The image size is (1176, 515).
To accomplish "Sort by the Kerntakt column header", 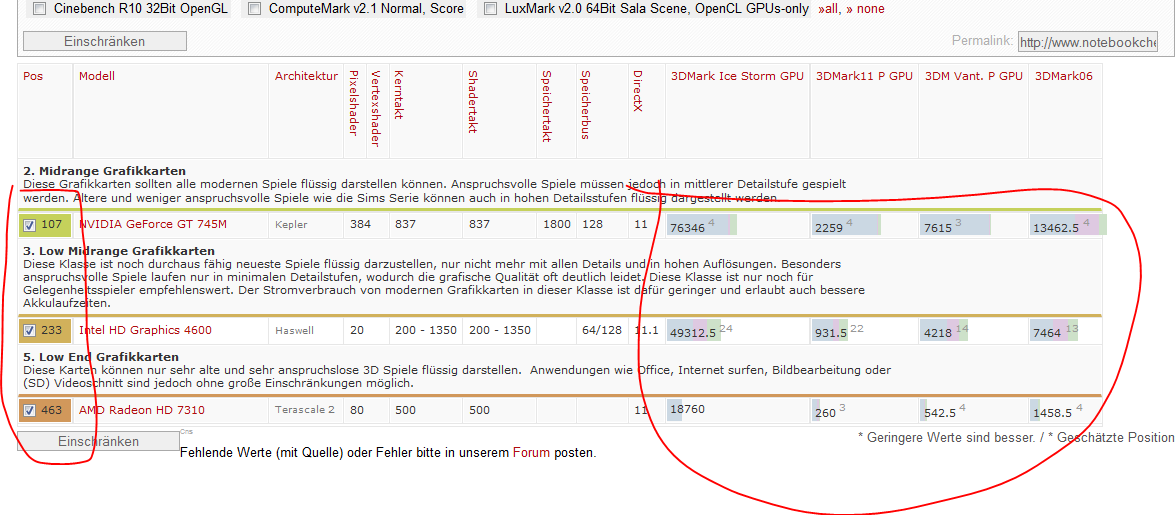I will tap(399, 96).
